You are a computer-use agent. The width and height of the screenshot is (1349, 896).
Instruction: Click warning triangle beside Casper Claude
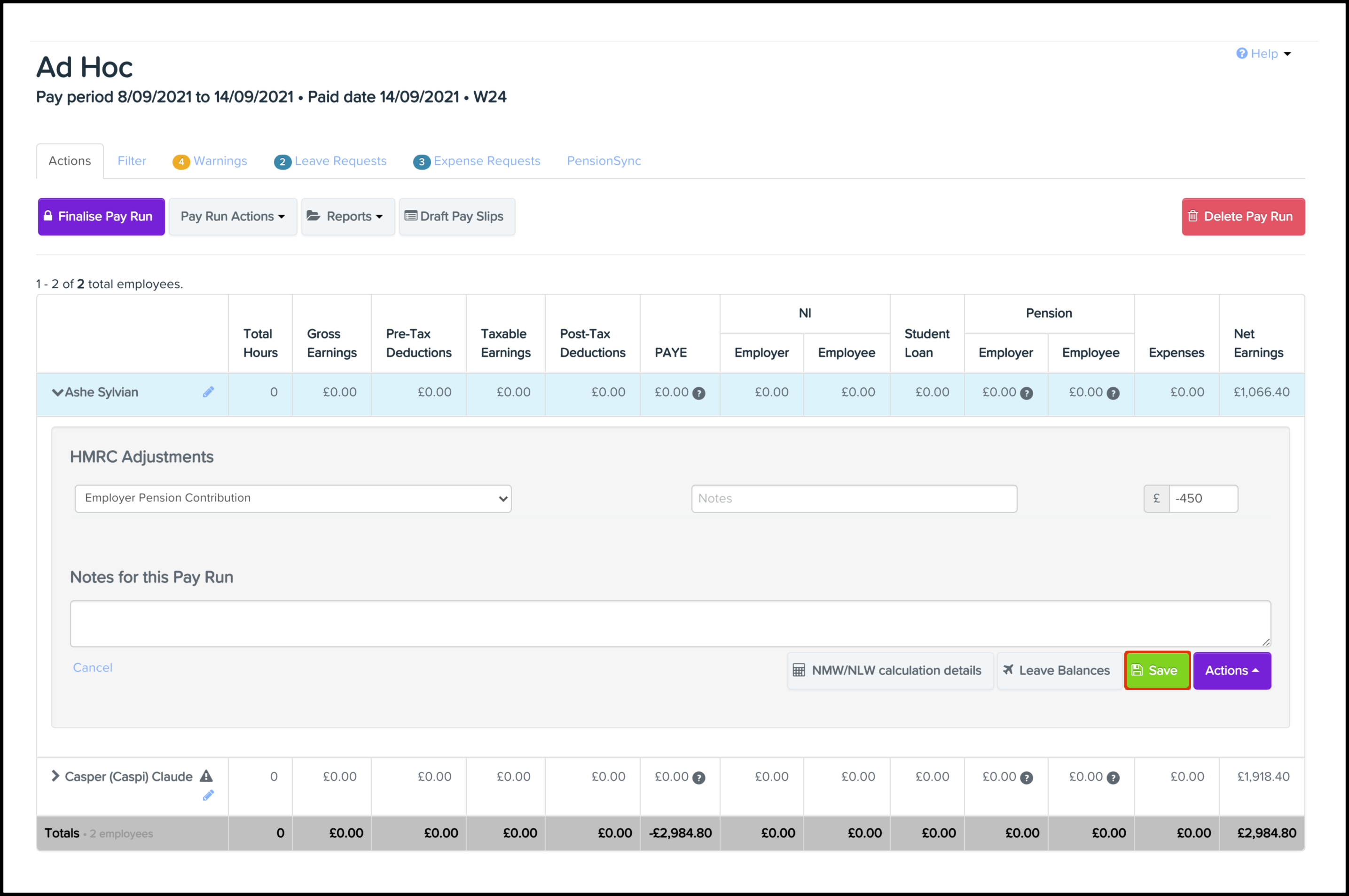[x=206, y=776]
